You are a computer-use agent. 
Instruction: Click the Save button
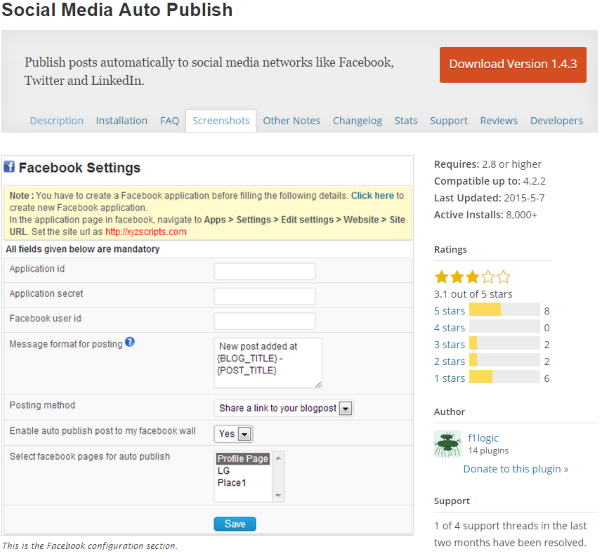[235, 524]
